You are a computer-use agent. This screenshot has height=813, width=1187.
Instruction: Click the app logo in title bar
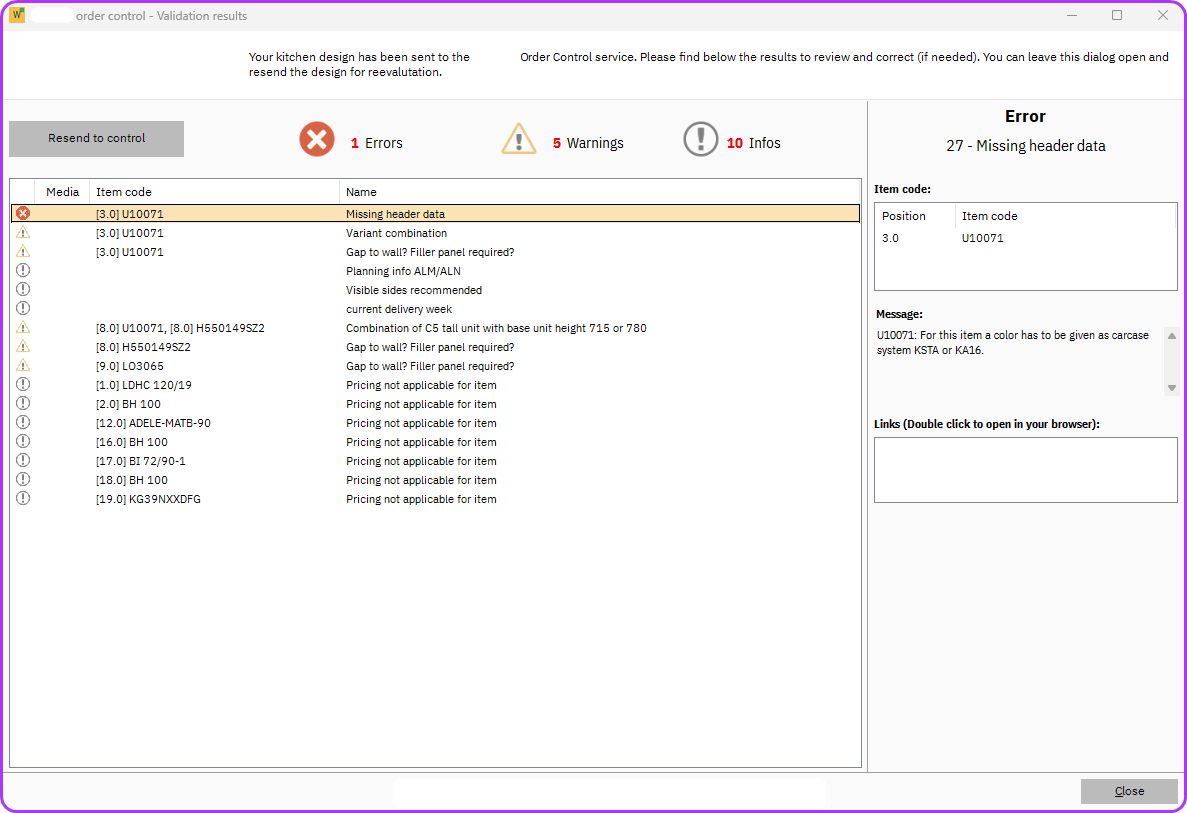coord(17,16)
